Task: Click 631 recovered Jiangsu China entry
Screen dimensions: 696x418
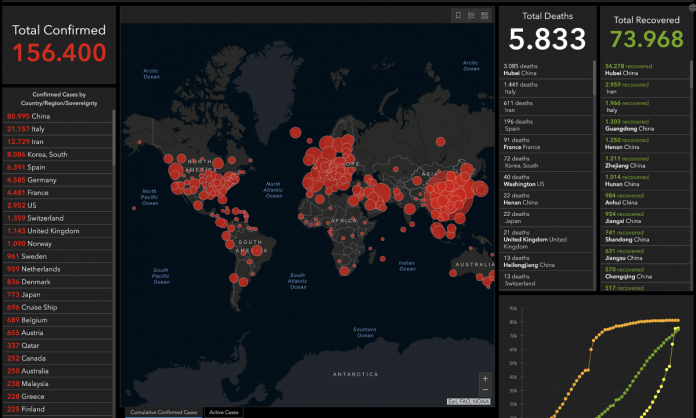Action: click(x=645, y=255)
